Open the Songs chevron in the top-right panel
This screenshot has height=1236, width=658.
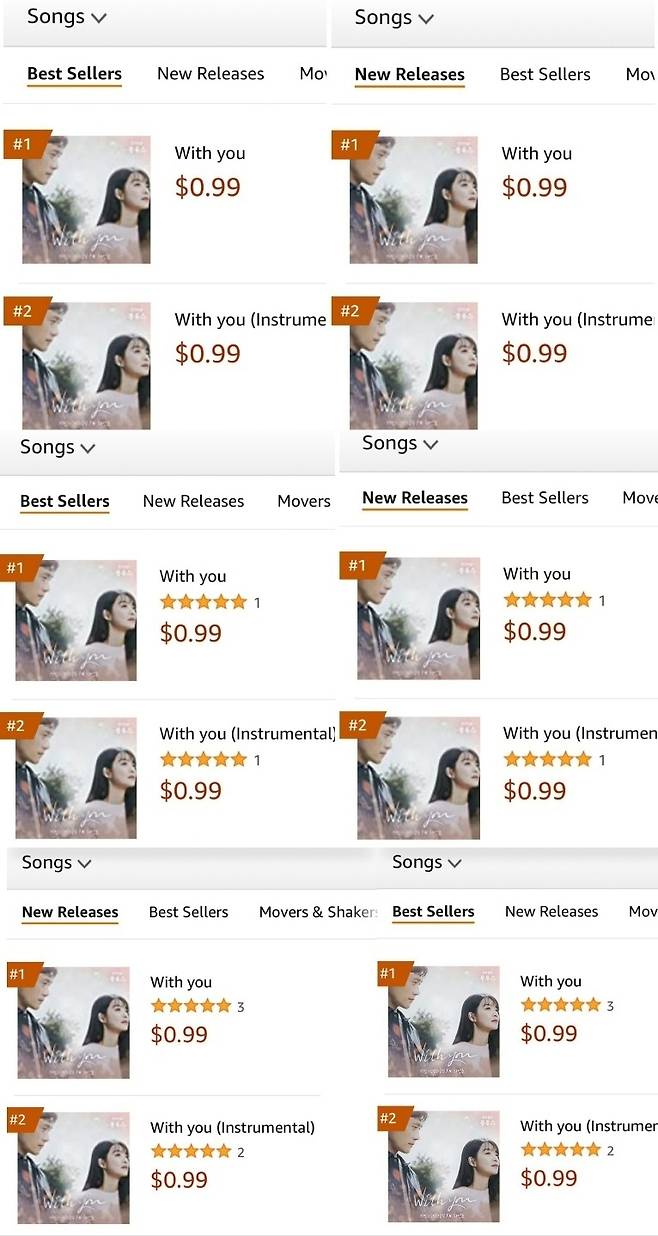426,18
